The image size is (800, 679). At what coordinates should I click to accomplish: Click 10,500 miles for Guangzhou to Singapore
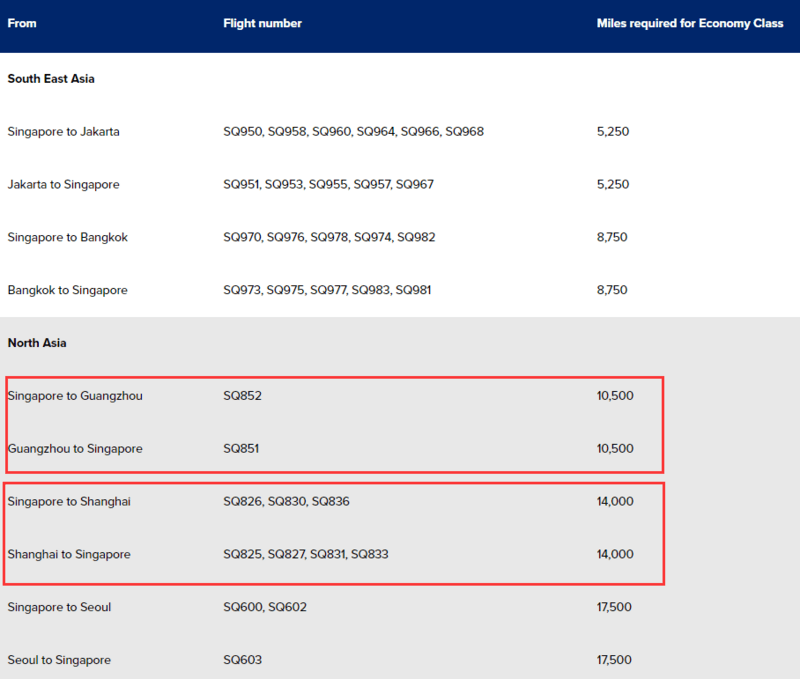615,448
